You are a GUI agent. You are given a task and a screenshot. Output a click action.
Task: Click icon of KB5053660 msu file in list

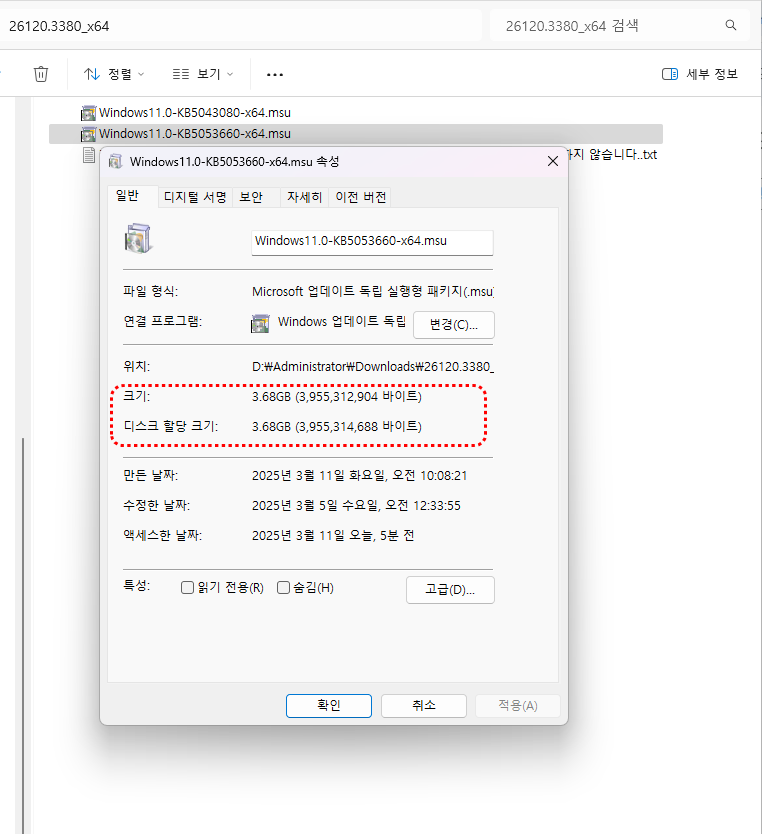click(88, 134)
